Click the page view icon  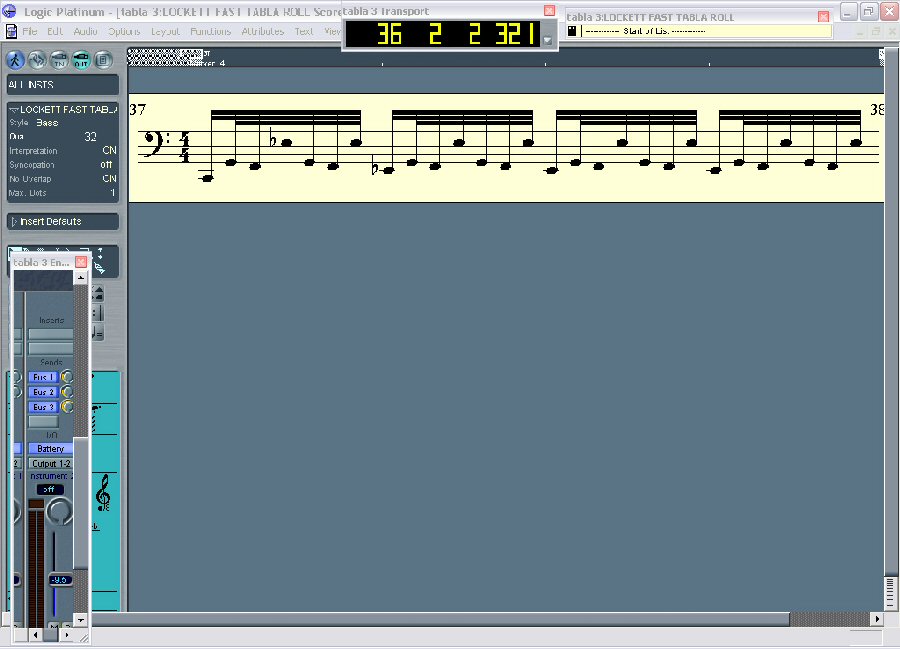tap(103, 59)
